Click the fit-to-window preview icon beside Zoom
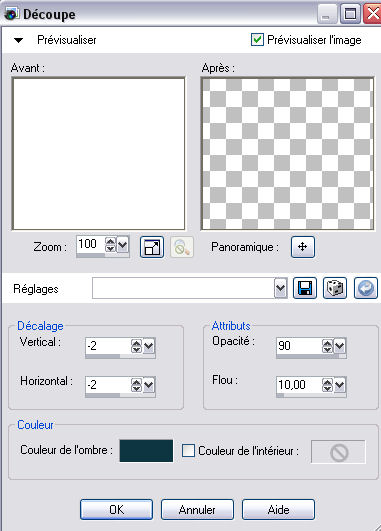The image size is (381, 531). coord(152,247)
